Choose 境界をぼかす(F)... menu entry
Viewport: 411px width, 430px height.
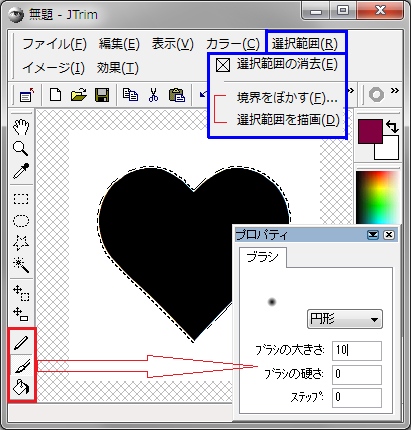pyautogui.click(x=287, y=98)
